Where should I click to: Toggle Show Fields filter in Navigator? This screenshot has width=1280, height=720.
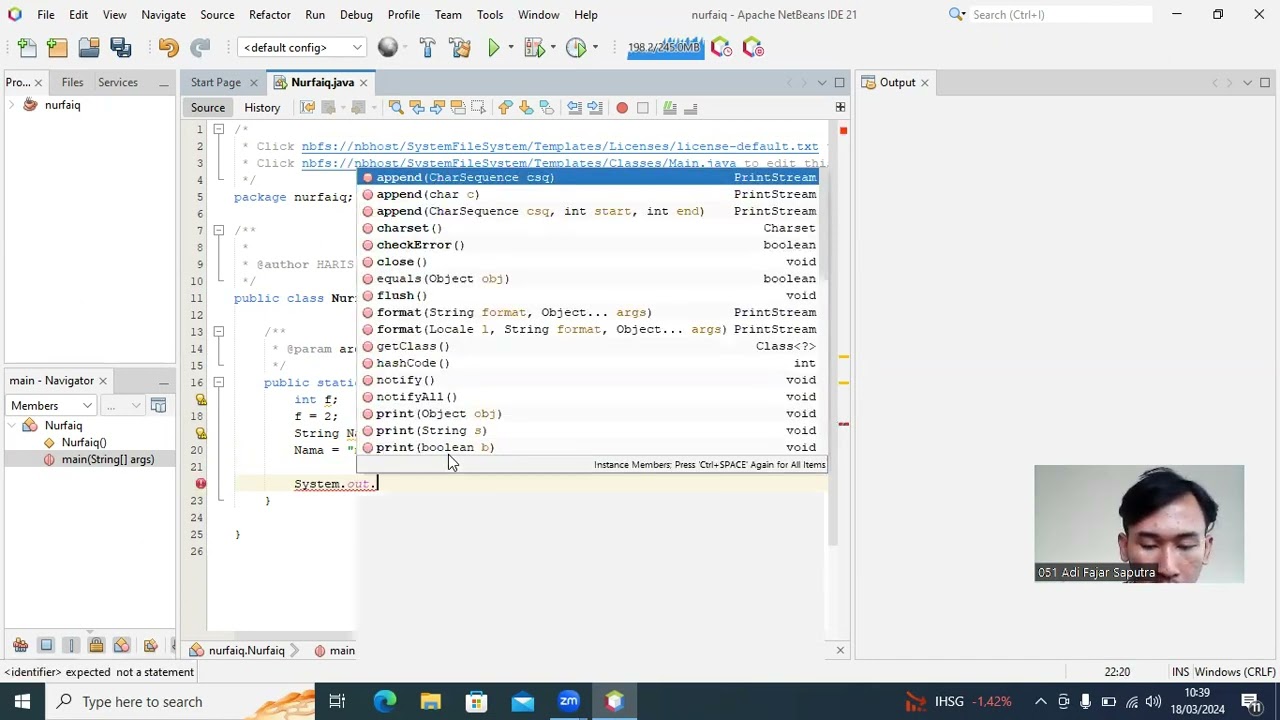(46, 645)
